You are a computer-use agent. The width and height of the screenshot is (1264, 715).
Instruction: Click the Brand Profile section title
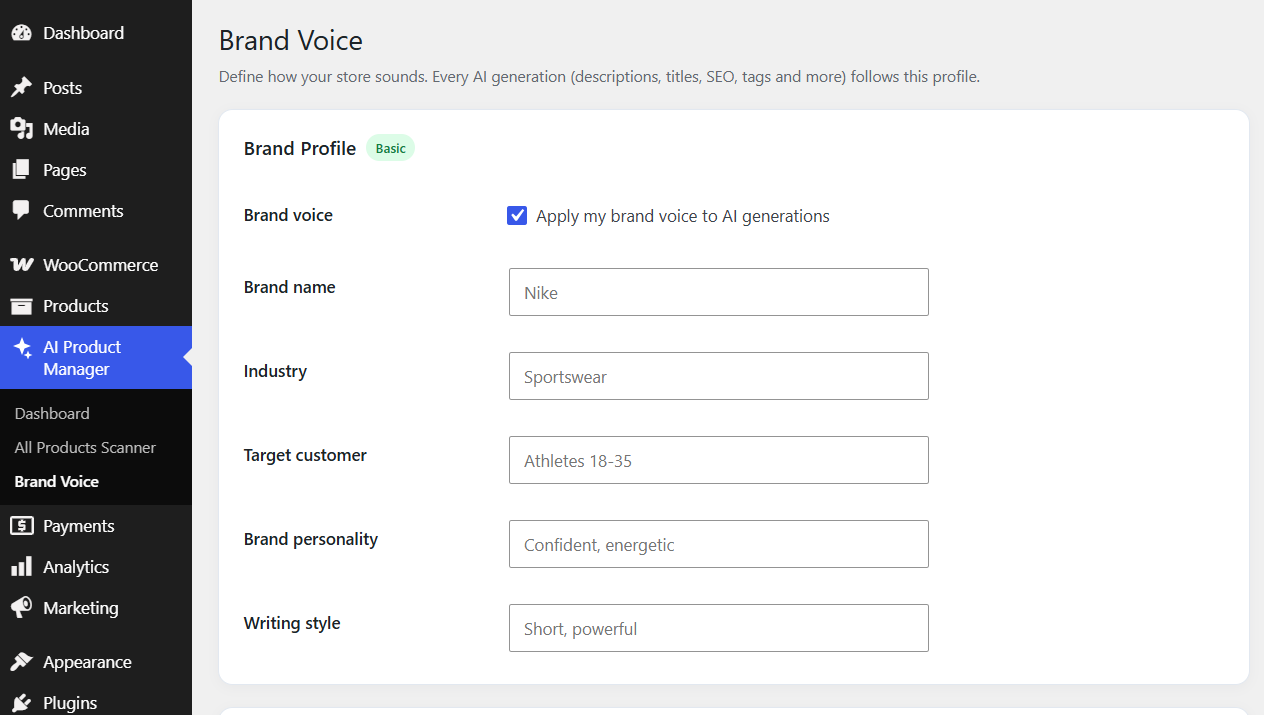(300, 148)
